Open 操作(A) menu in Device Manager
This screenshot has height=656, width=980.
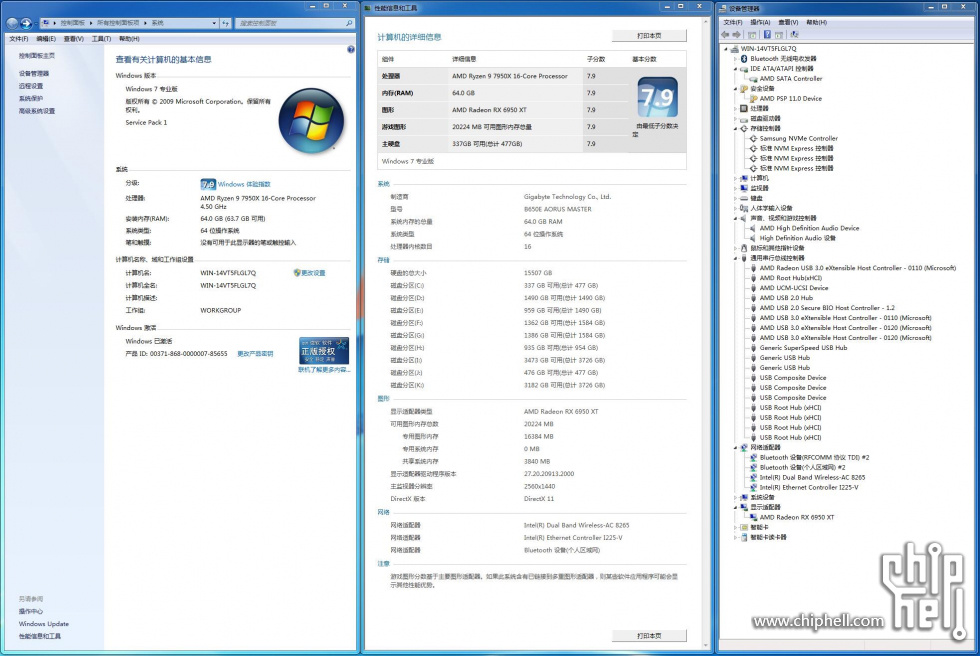(x=760, y=22)
